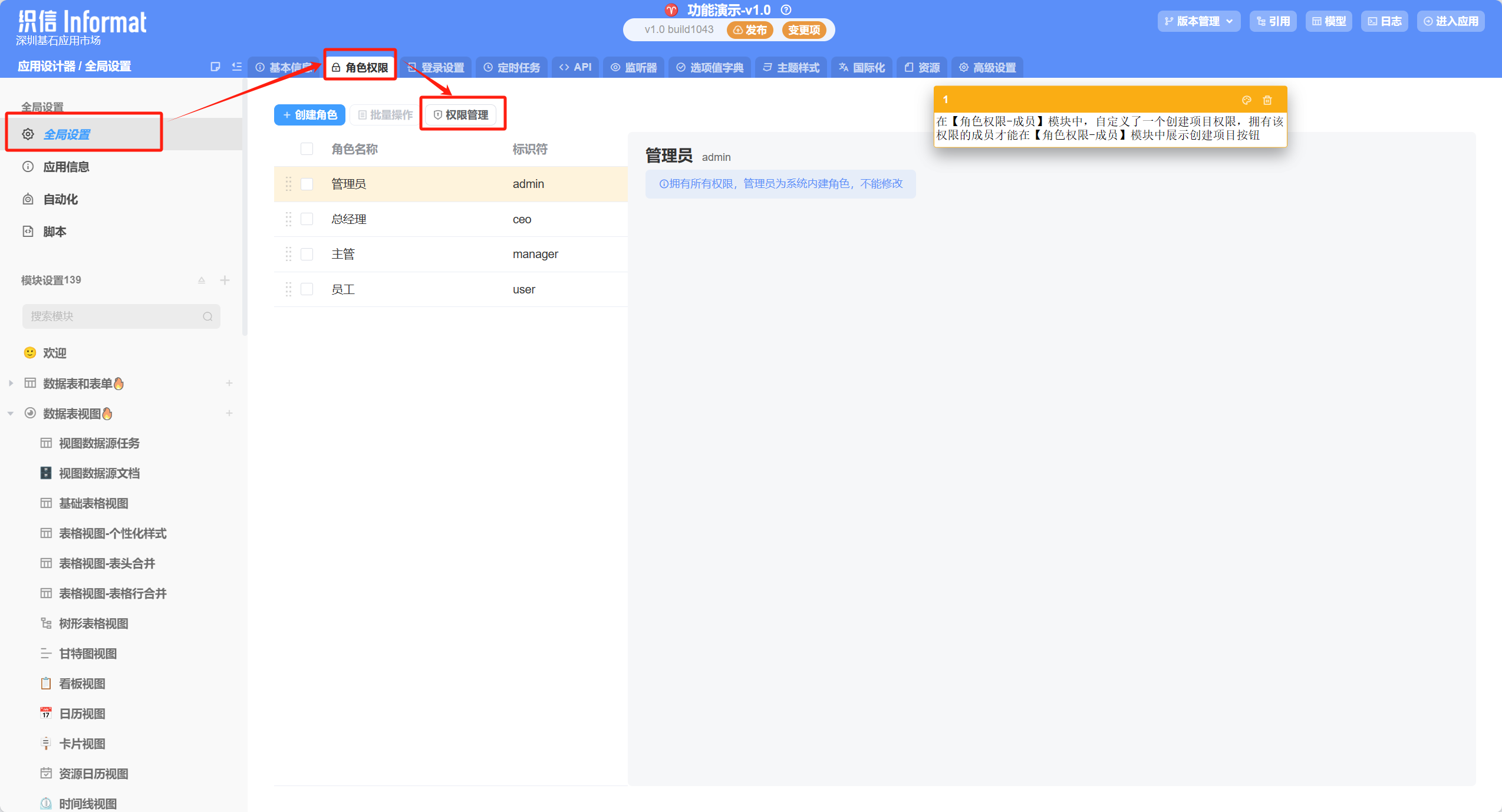Expand the 数据表和表单 tree node
The height and width of the screenshot is (812, 1502).
[11, 383]
